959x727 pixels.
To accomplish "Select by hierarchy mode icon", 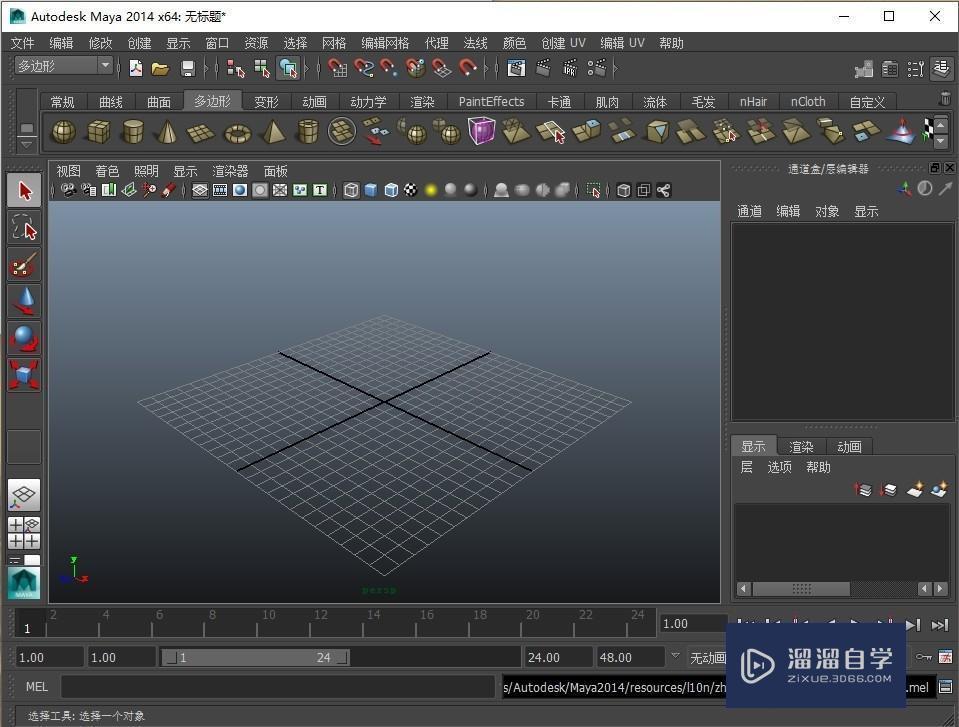I will (235, 68).
